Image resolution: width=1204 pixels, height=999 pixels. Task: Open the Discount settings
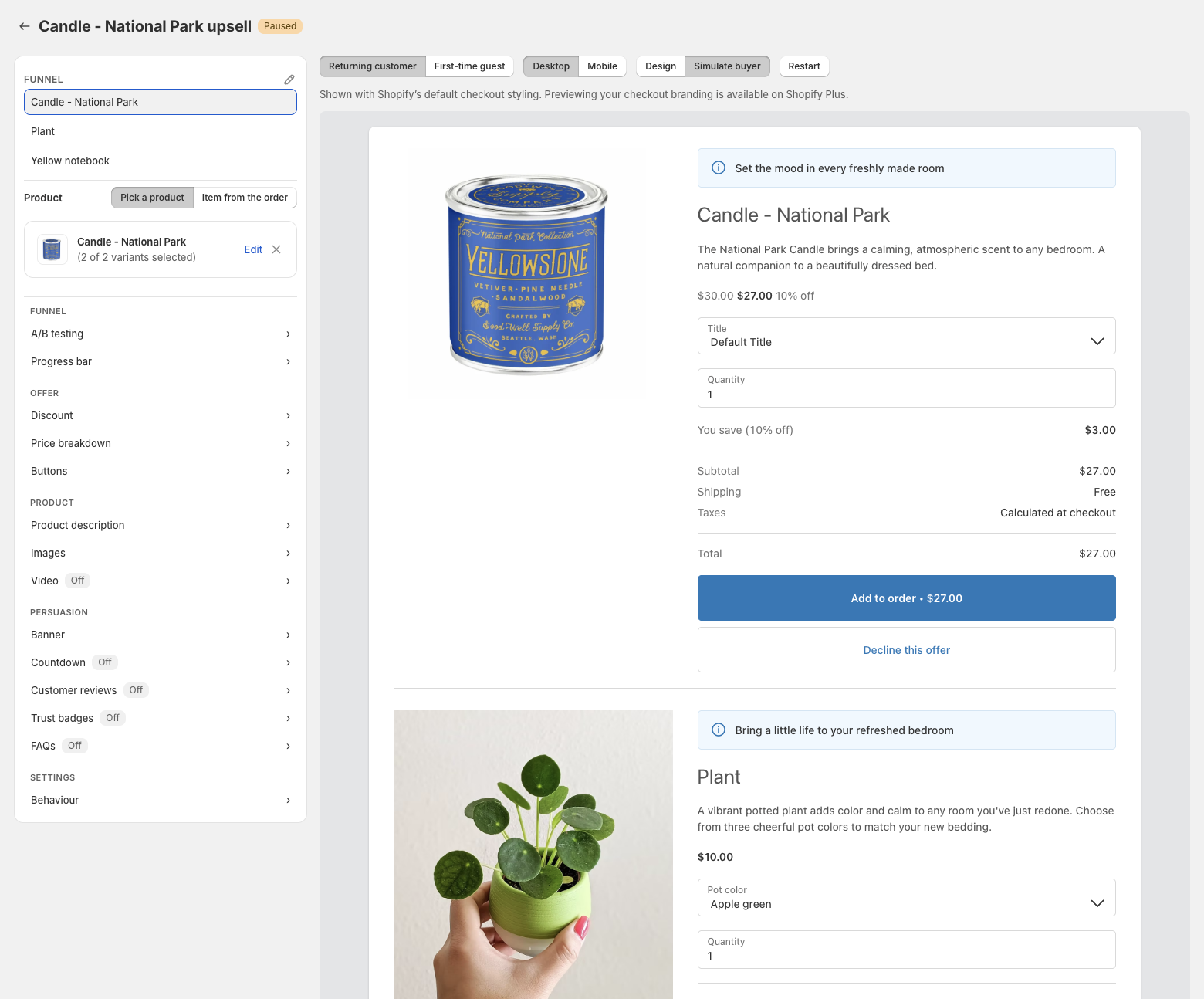coord(161,415)
